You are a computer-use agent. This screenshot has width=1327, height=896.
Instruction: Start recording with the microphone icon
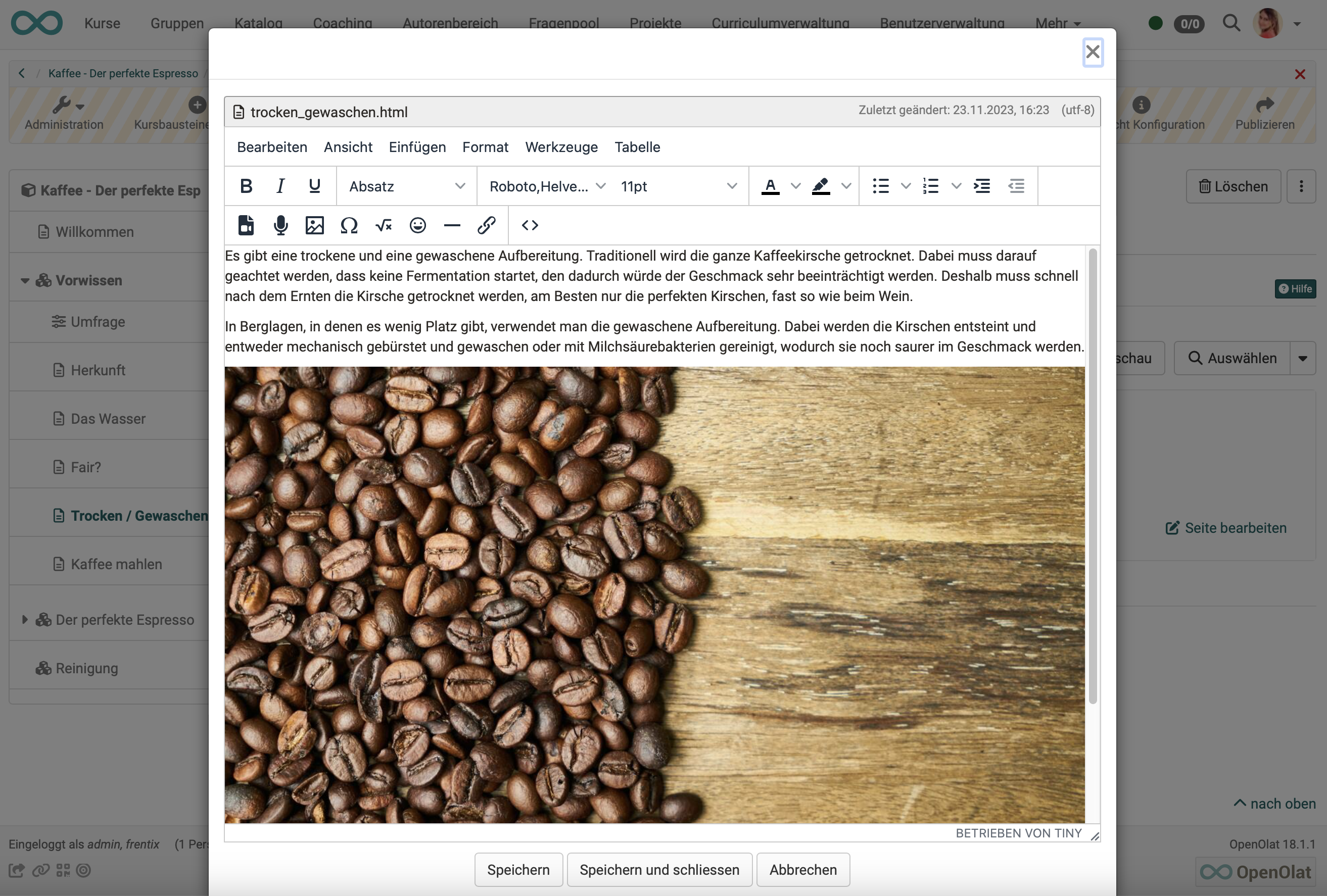[x=280, y=225]
